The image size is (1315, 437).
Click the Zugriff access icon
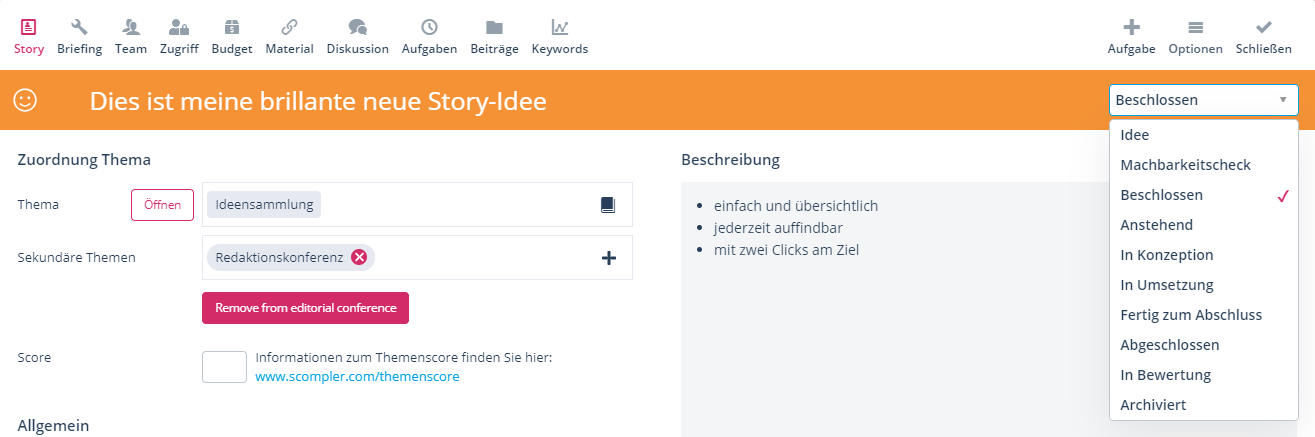click(179, 28)
